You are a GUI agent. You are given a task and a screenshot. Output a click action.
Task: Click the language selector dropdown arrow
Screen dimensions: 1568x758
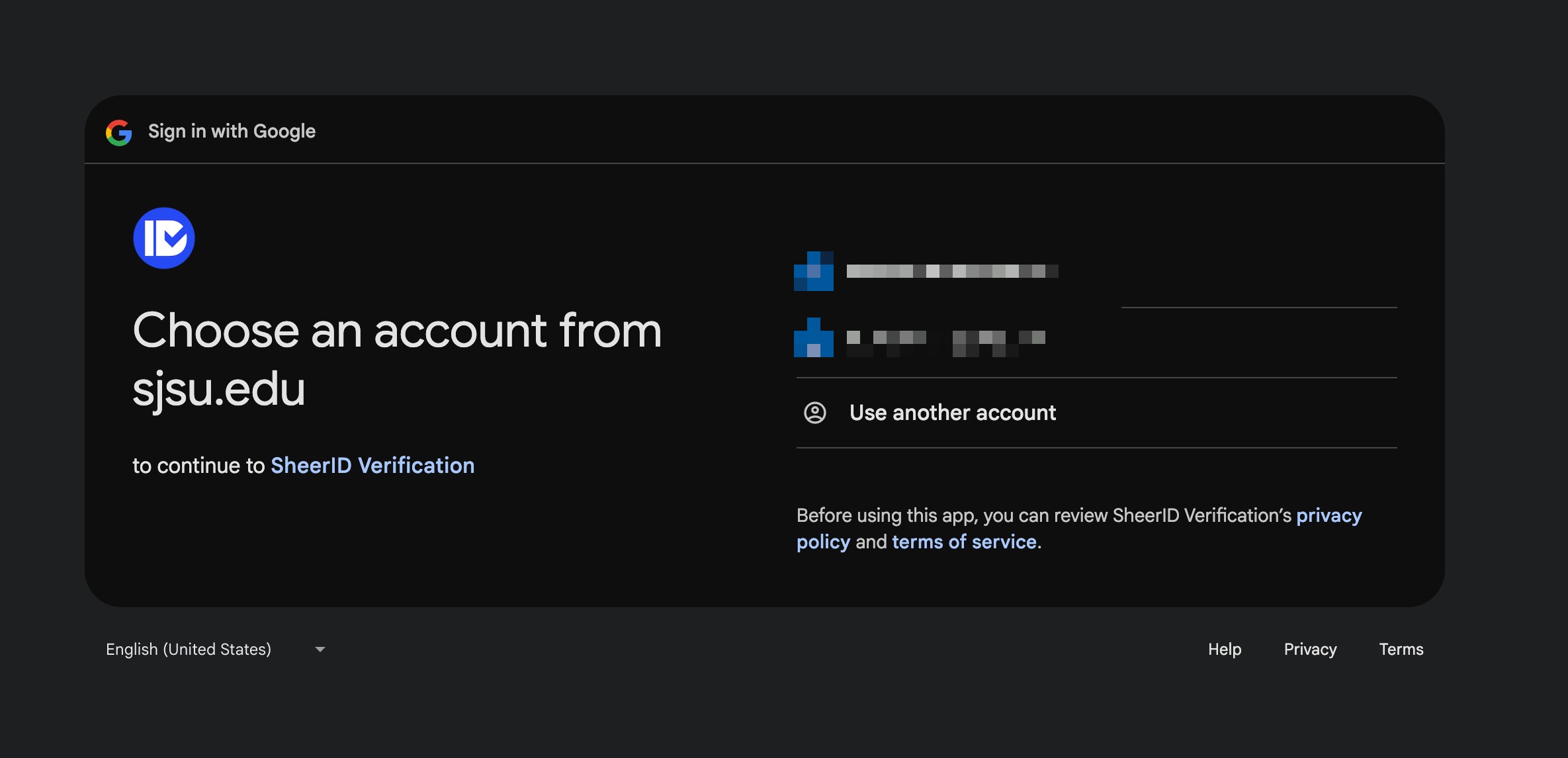pyautogui.click(x=320, y=650)
